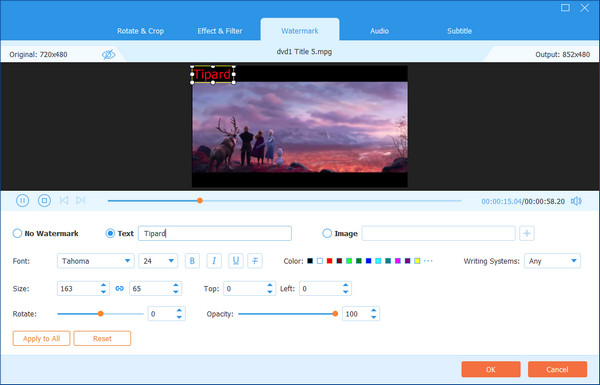
Task: Decrease the Top position value
Action: point(269,292)
